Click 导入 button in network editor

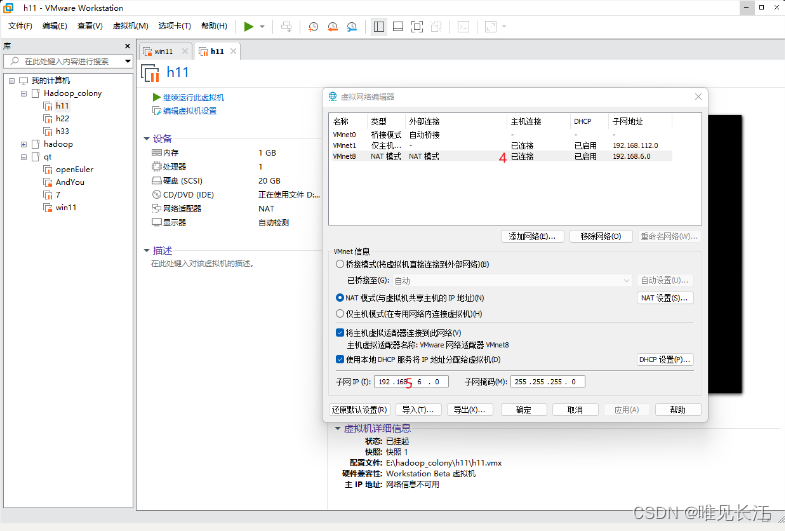pos(419,410)
